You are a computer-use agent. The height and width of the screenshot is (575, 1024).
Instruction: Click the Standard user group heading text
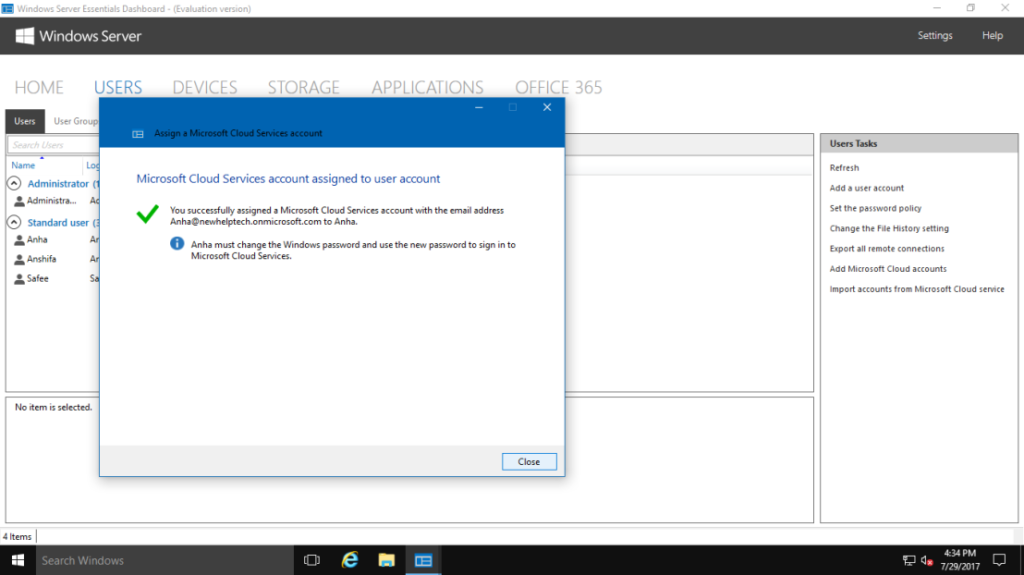[x=57, y=223]
